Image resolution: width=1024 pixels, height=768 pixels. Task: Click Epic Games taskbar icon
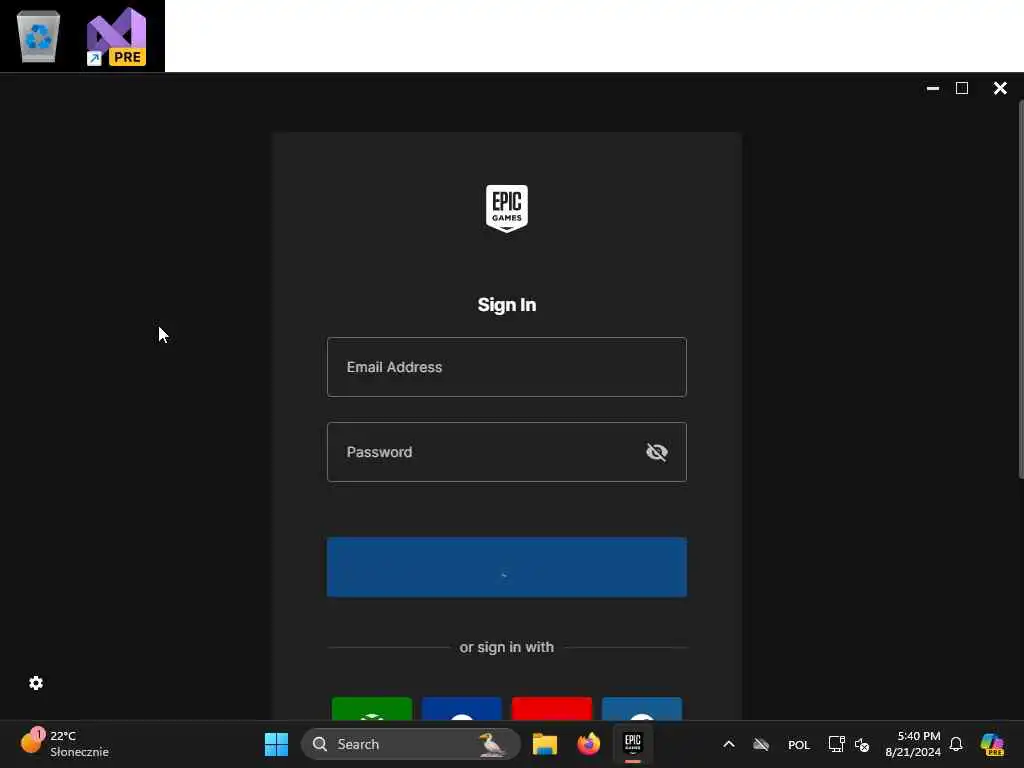pyautogui.click(x=633, y=744)
